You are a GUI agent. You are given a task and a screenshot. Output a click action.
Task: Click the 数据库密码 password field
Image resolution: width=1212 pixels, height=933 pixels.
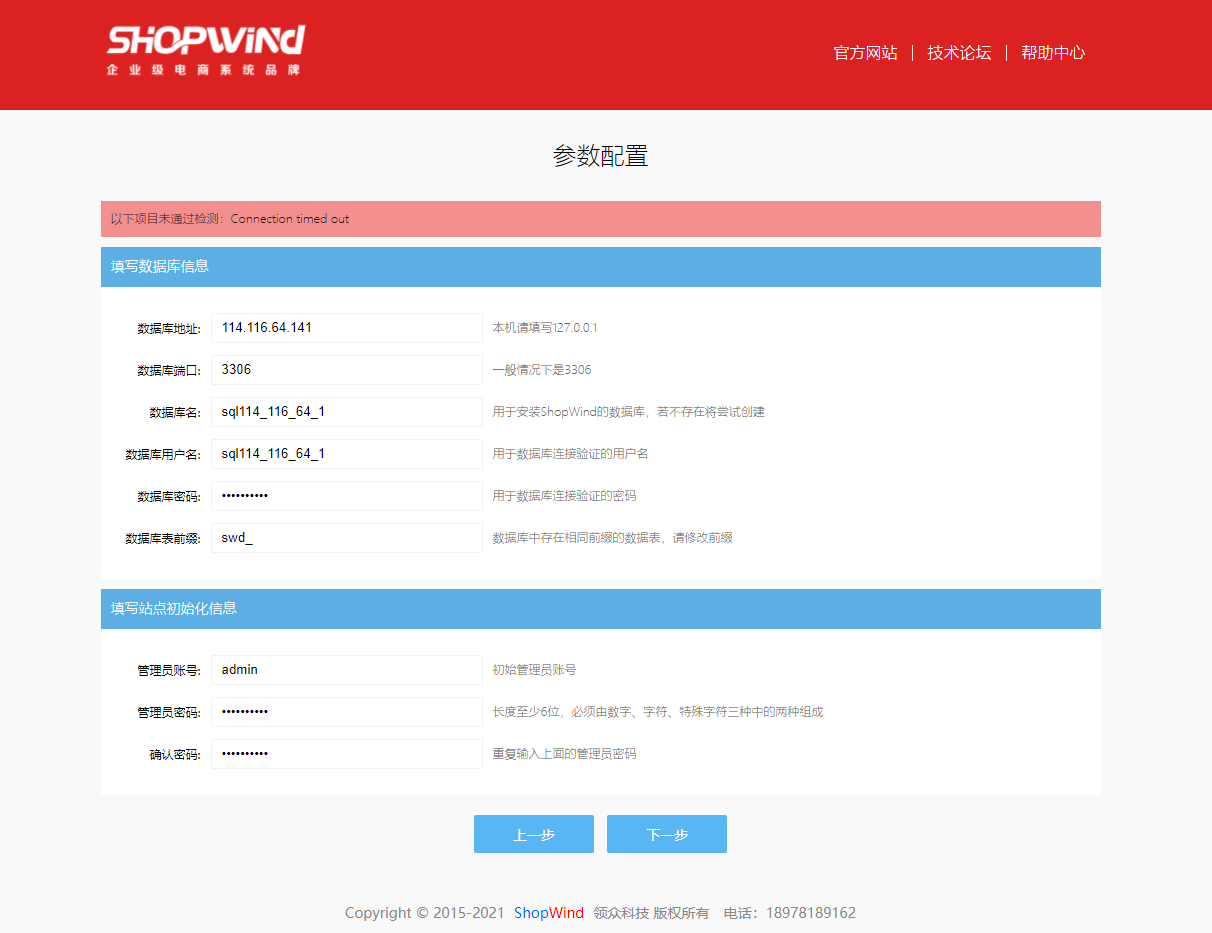pyautogui.click(x=347, y=496)
